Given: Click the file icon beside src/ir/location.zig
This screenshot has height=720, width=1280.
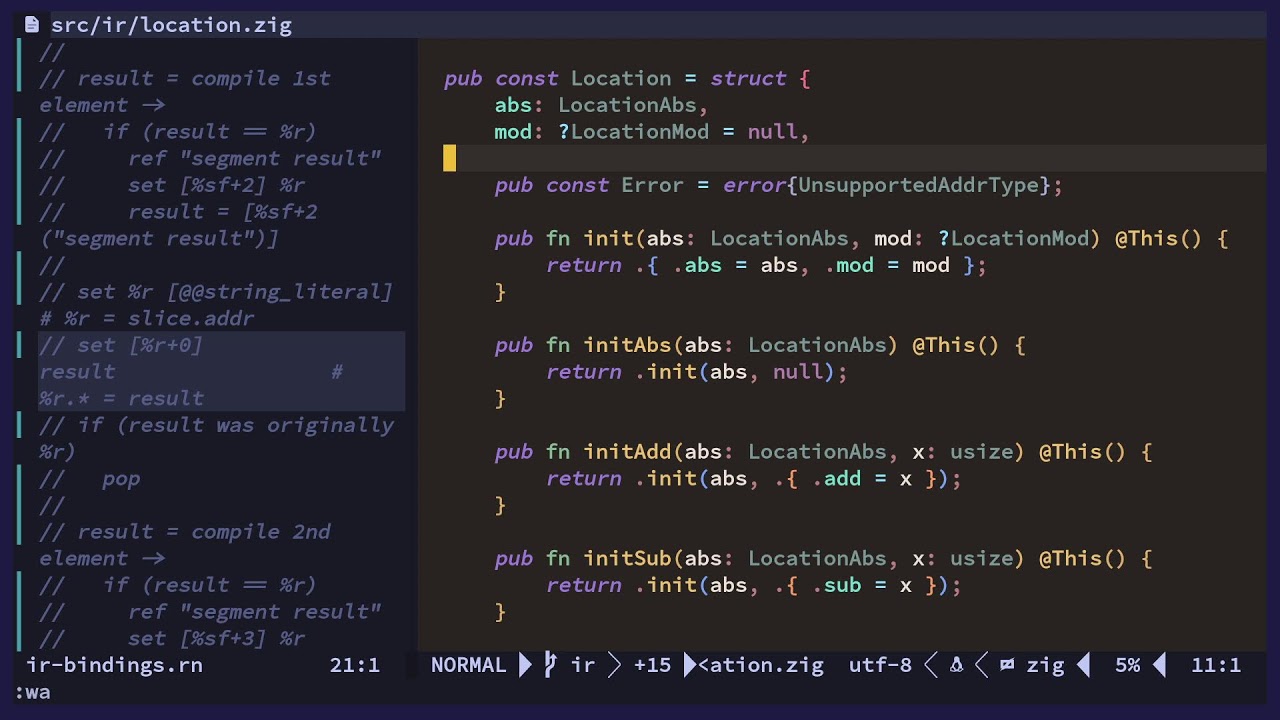Looking at the screenshot, I should 31,25.
